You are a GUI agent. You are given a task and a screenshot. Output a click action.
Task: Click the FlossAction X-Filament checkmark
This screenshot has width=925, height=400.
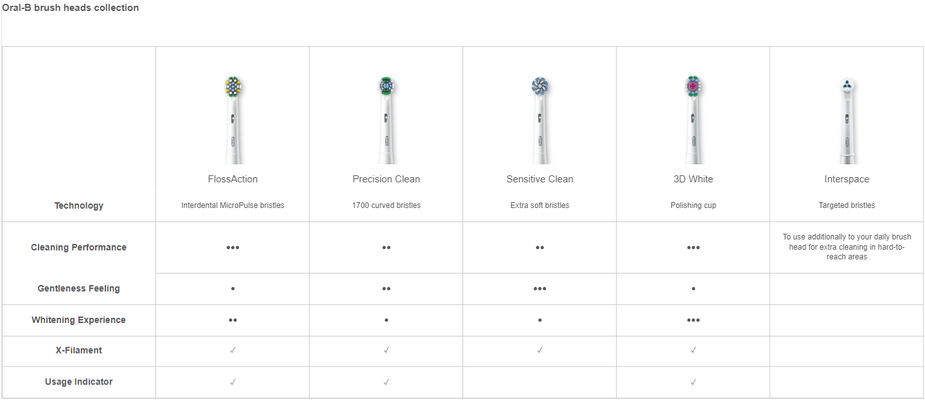tap(233, 351)
